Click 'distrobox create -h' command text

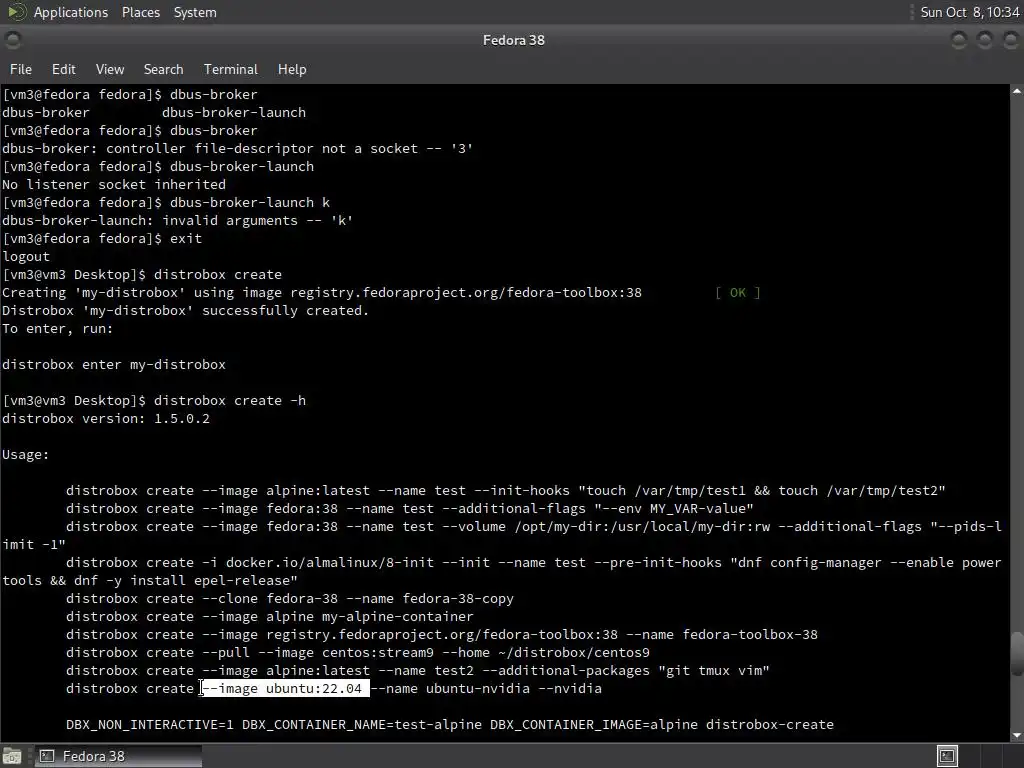(x=230, y=400)
